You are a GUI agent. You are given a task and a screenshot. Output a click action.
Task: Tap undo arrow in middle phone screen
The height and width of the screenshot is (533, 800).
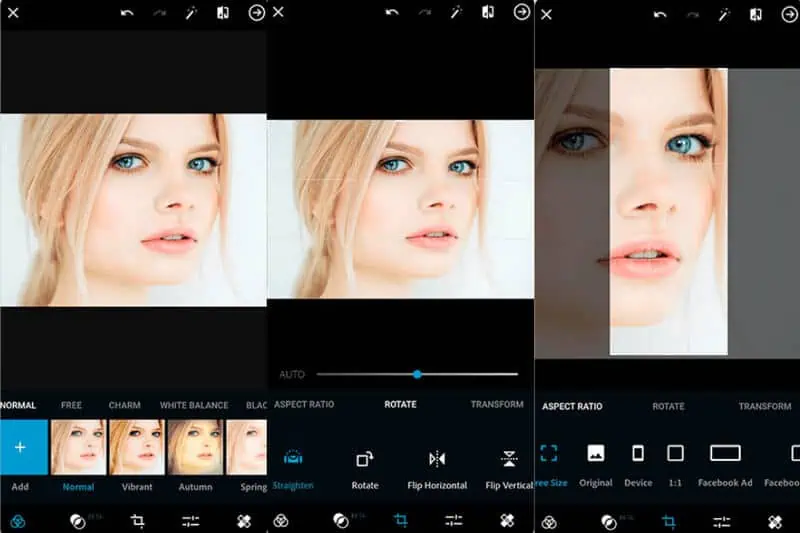click(392, 12)
